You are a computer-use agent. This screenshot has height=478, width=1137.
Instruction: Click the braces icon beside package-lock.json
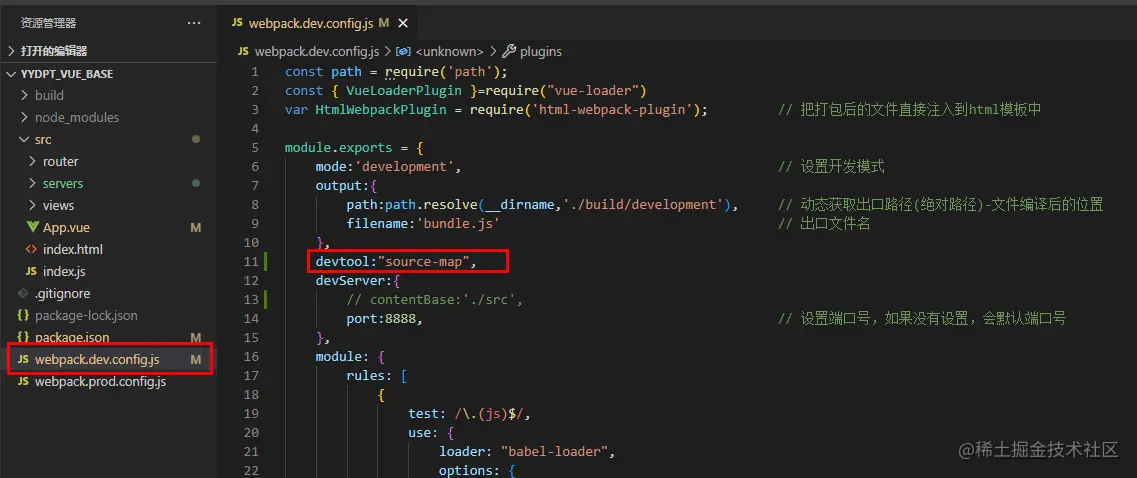(x=23, y=316)
